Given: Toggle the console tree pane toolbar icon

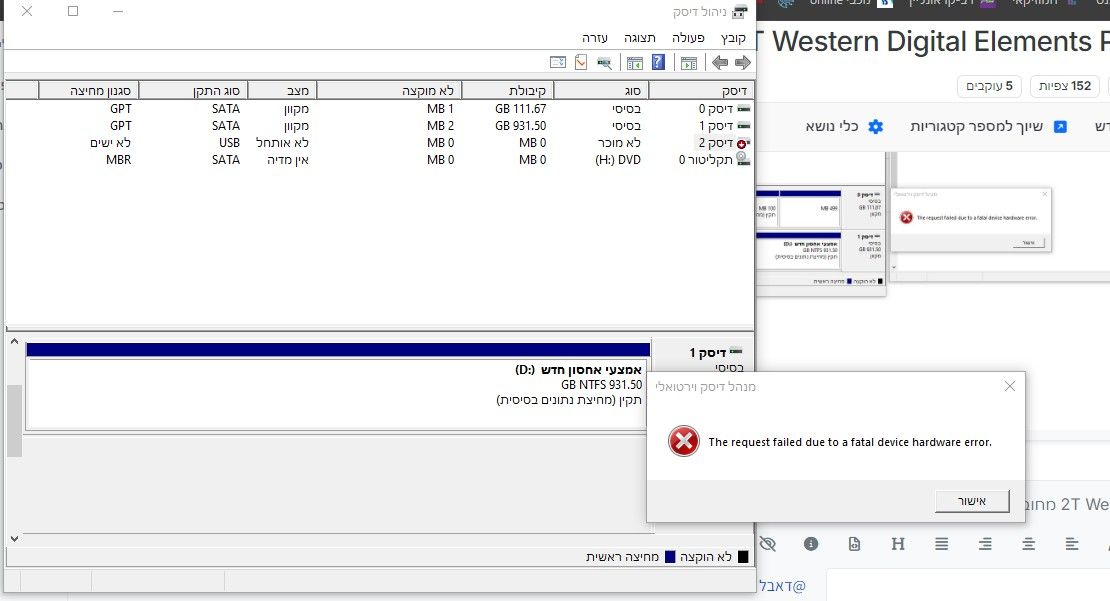Looking at the screenshot, I should click(689, 63).
